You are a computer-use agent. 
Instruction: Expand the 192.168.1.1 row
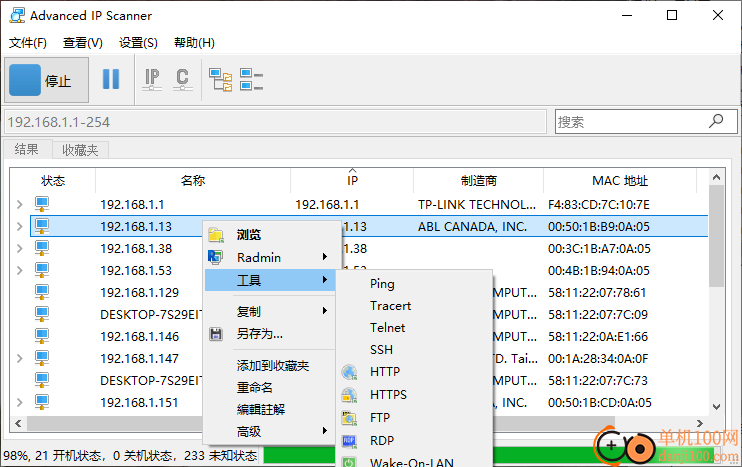19,204
